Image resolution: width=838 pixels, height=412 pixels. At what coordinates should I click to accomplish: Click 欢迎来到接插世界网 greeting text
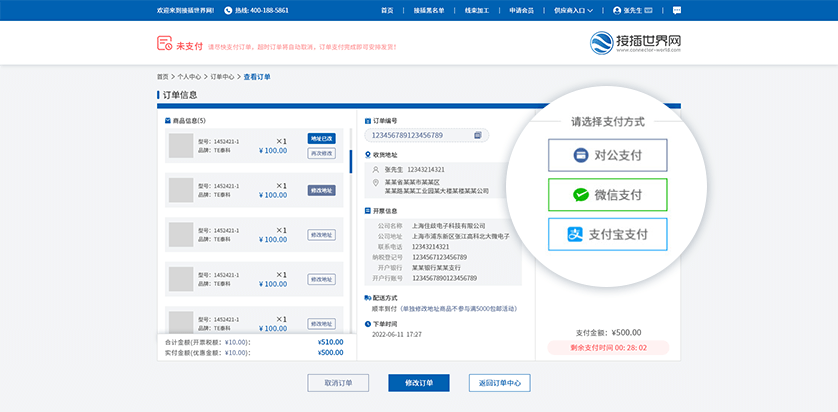pos(185,10)
